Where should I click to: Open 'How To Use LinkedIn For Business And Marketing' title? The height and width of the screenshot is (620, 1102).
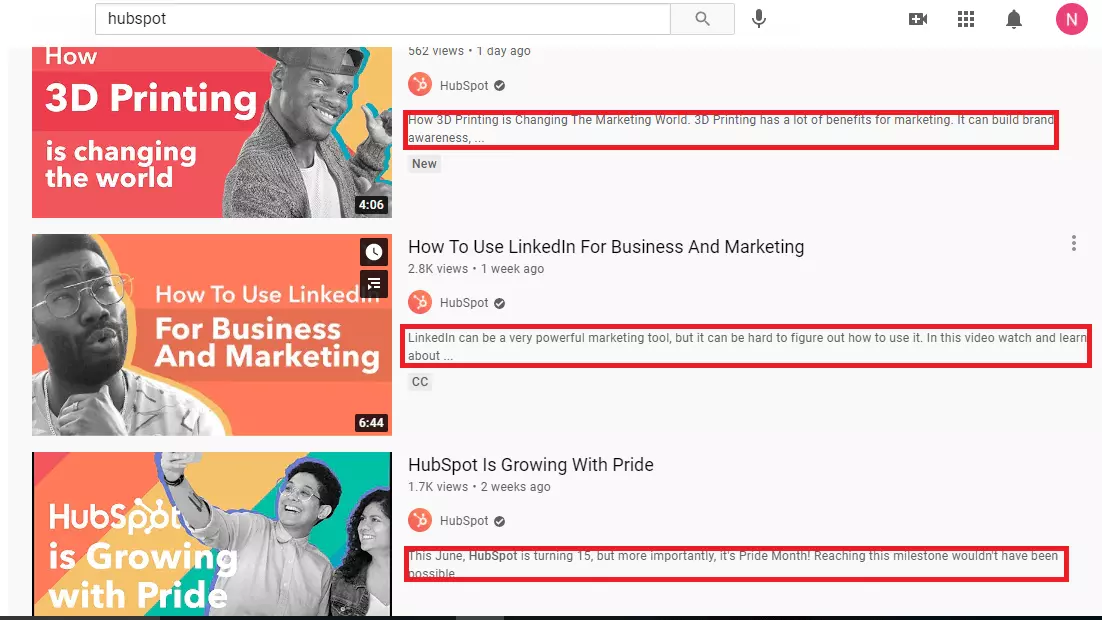click(x=605, y=247)
